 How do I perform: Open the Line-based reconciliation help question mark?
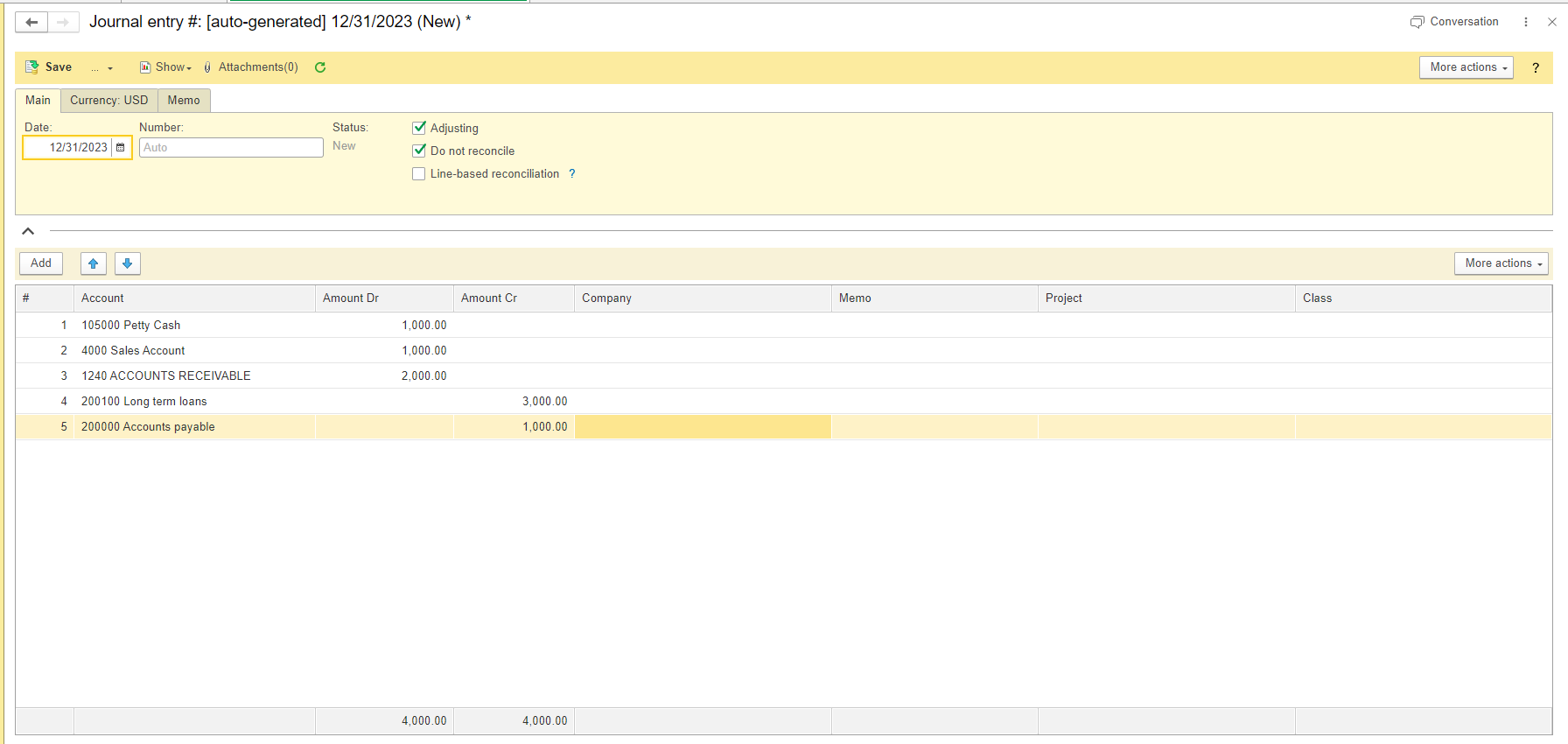(x=572, y=174)
